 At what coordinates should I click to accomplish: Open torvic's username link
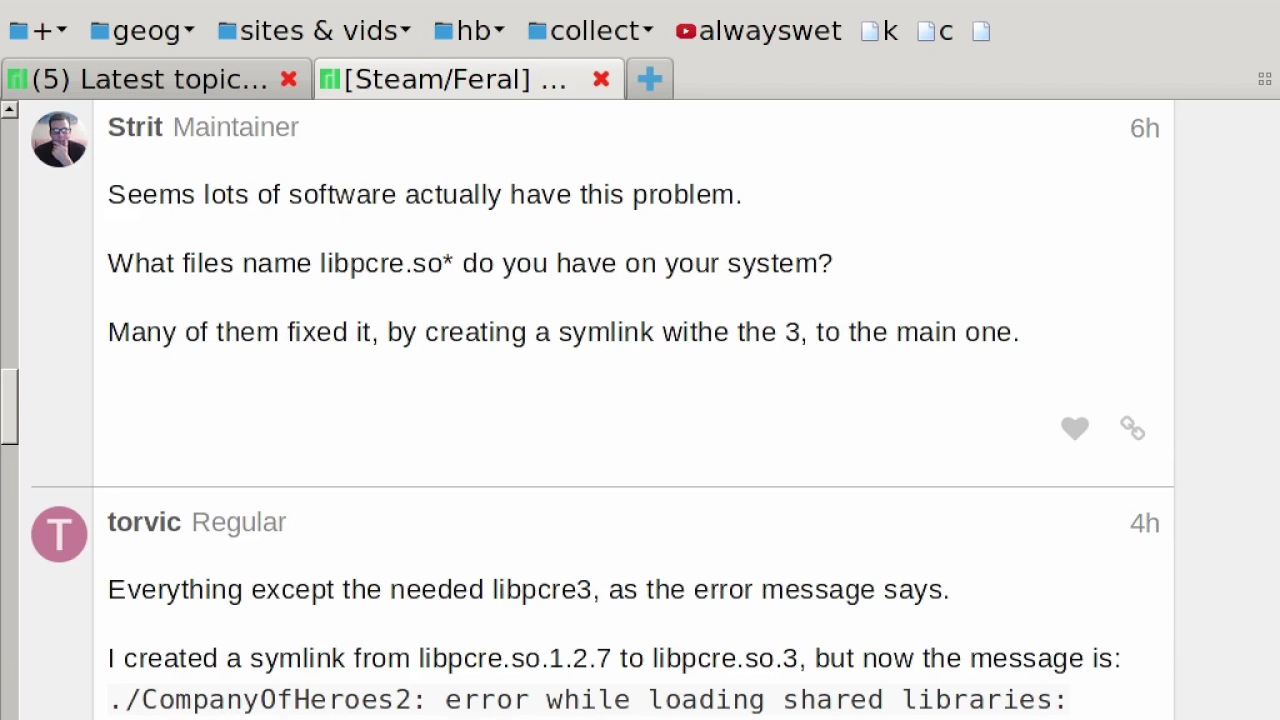(x=144, y=522)
